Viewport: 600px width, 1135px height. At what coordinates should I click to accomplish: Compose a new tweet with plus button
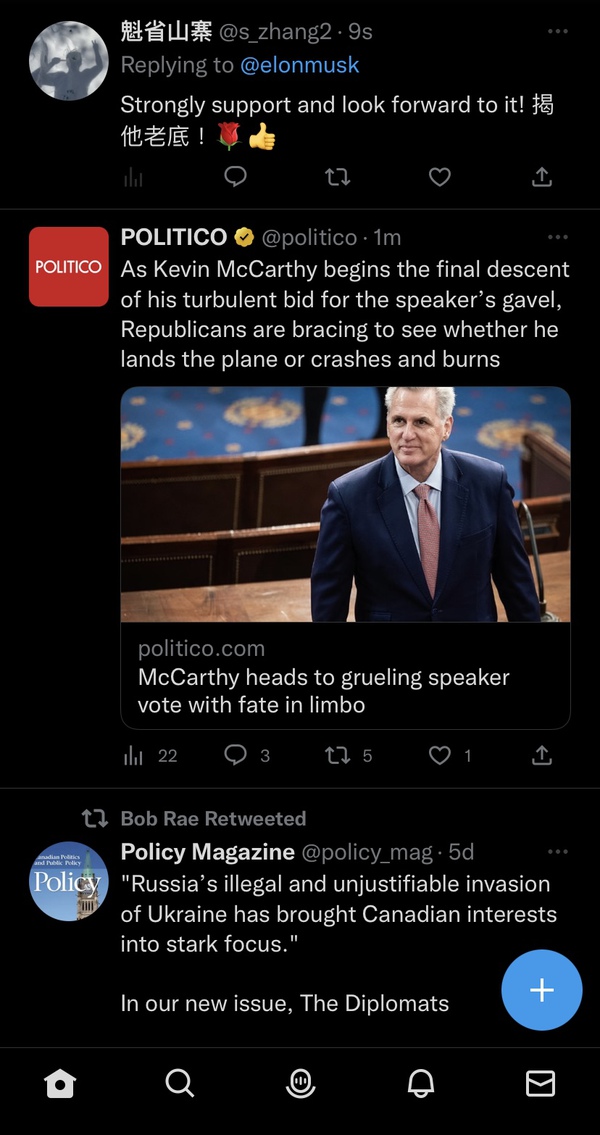541,990
